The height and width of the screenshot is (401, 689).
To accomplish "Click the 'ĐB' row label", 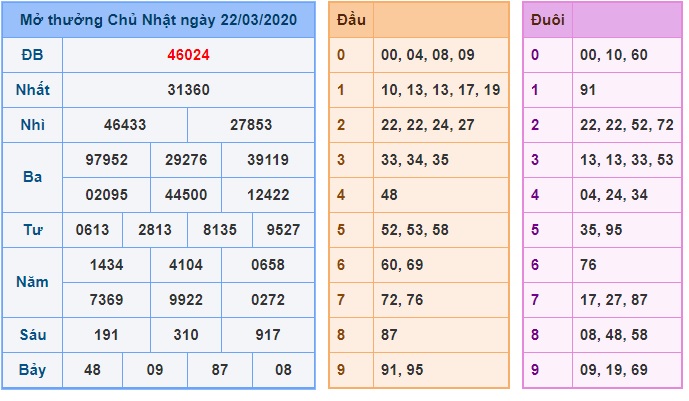I will 33,55.
